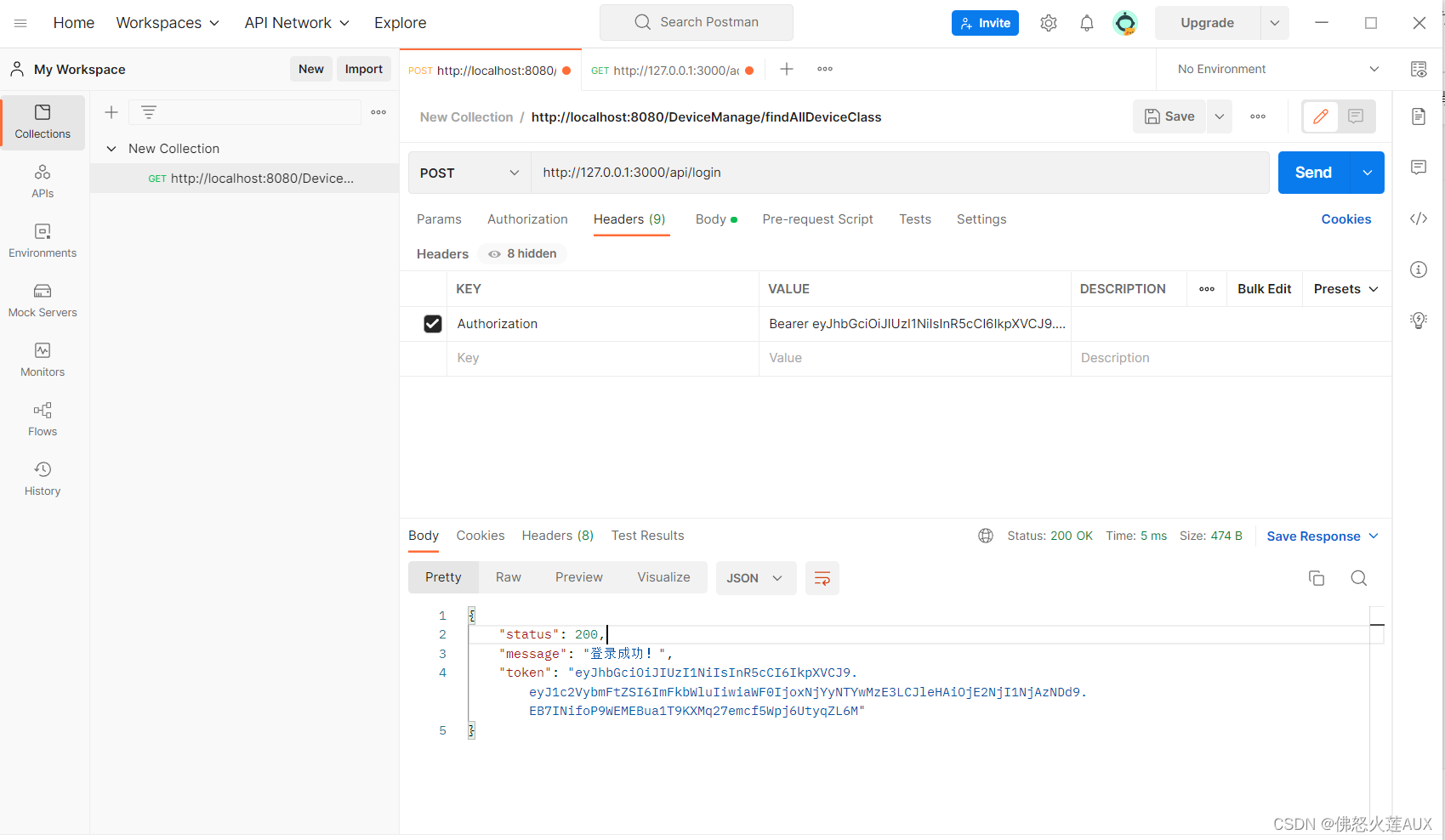This screenshot has height=840, width=1445.
Task: Open the JSON response format dropdown
Action: tap(755, 577)
